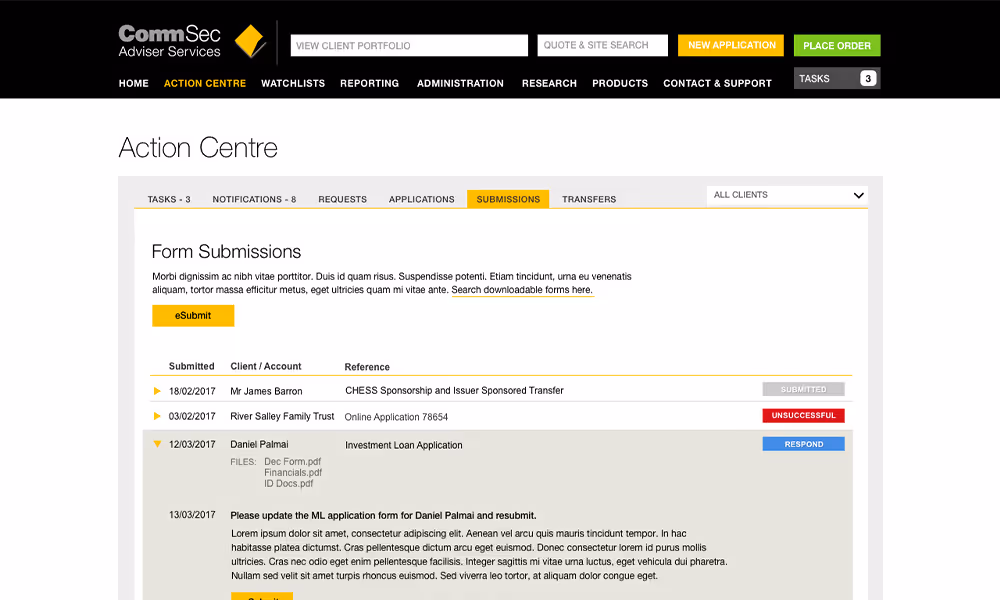The height and width of the screenshot is (600, 1000).
Task: Go to Watchlists menu
Action: point(293,84)
